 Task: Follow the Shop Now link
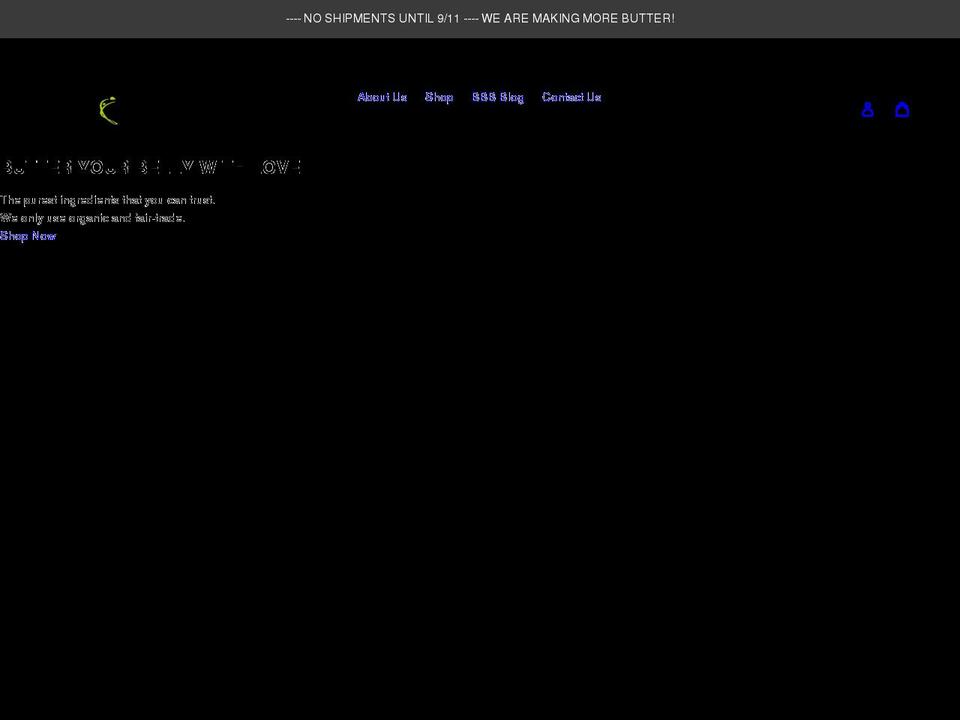pos(28,236)
